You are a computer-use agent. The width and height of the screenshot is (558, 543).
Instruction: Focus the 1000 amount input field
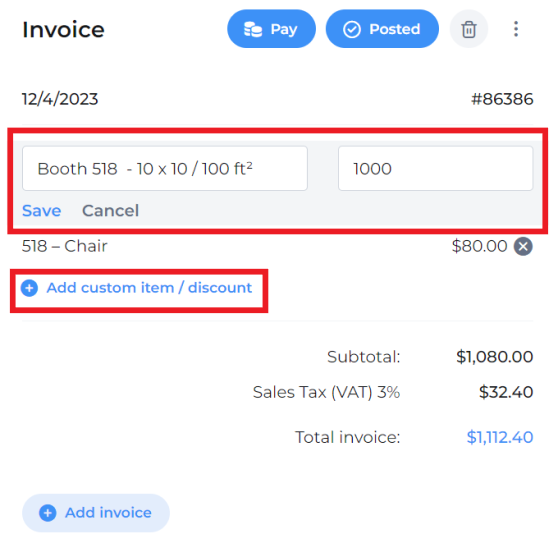[435, 169]
